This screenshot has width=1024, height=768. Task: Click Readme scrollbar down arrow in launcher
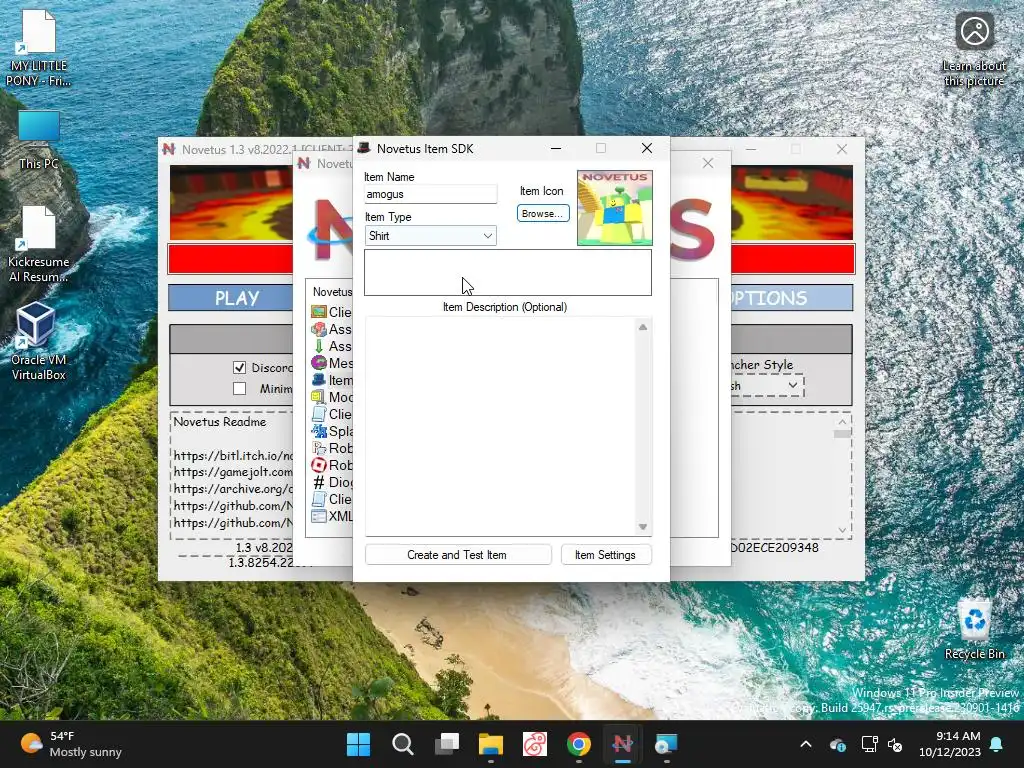[x=842, y=530]
